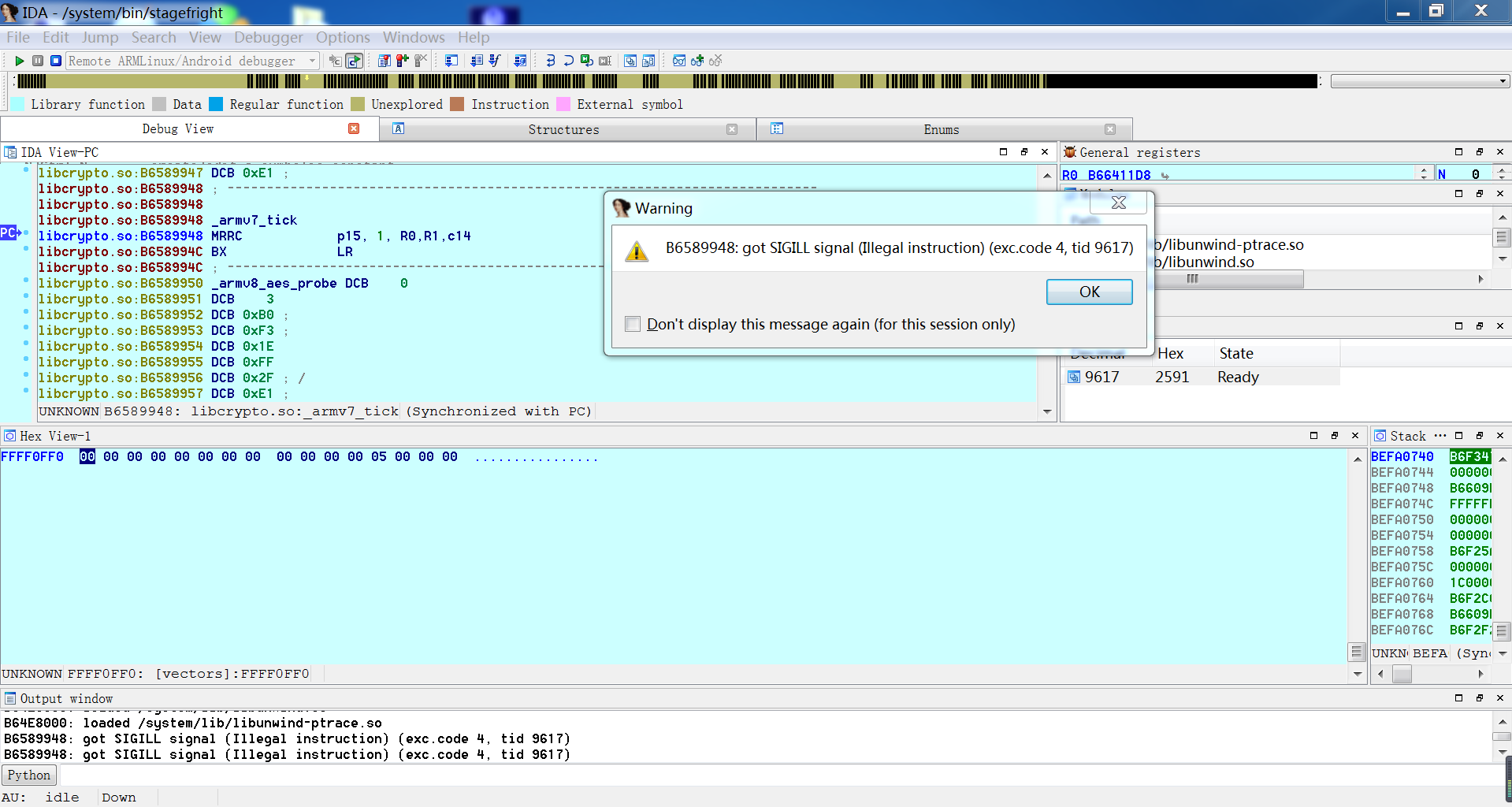Screen dimensions: 1512x807
Task: Click the Python console button
Action: [29, 775]
